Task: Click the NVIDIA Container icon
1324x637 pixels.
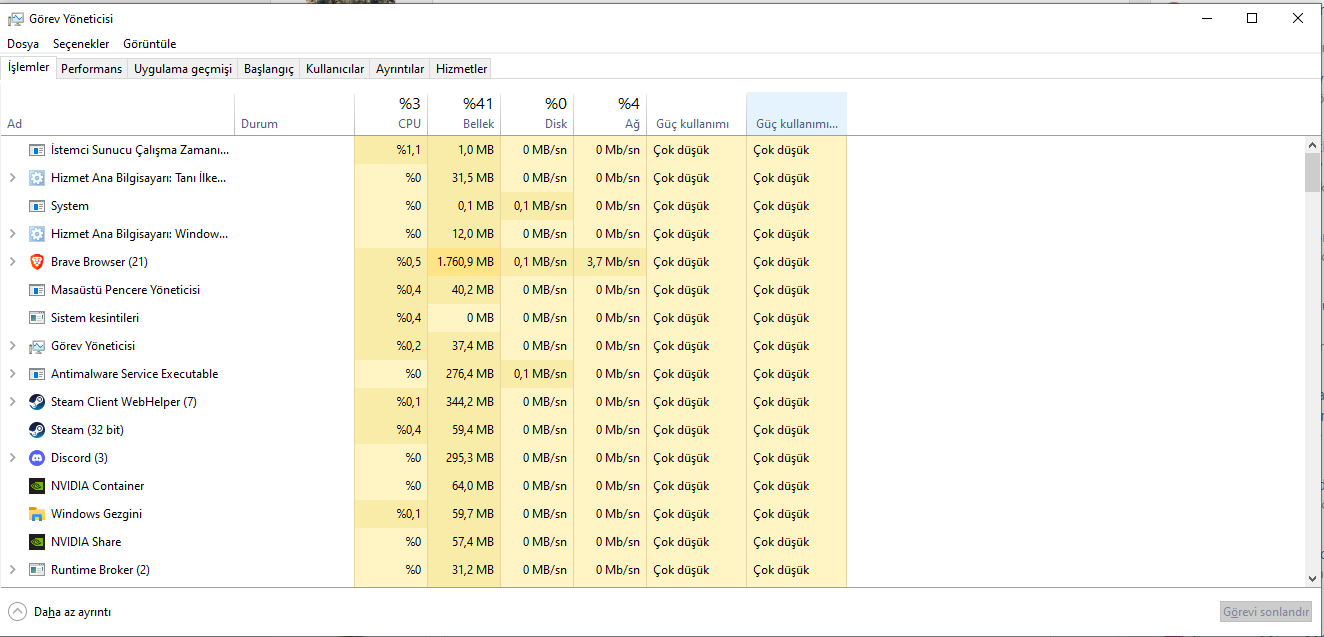Action: [37, 486]
